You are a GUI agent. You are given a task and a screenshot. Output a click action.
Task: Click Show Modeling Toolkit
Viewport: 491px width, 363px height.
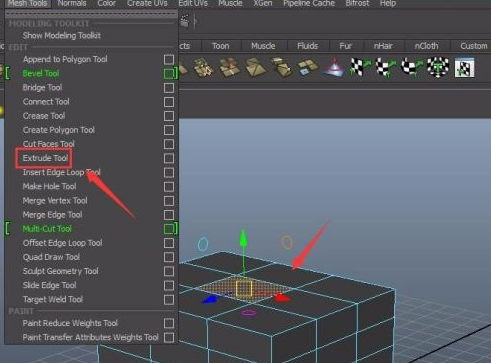[62, 35]
